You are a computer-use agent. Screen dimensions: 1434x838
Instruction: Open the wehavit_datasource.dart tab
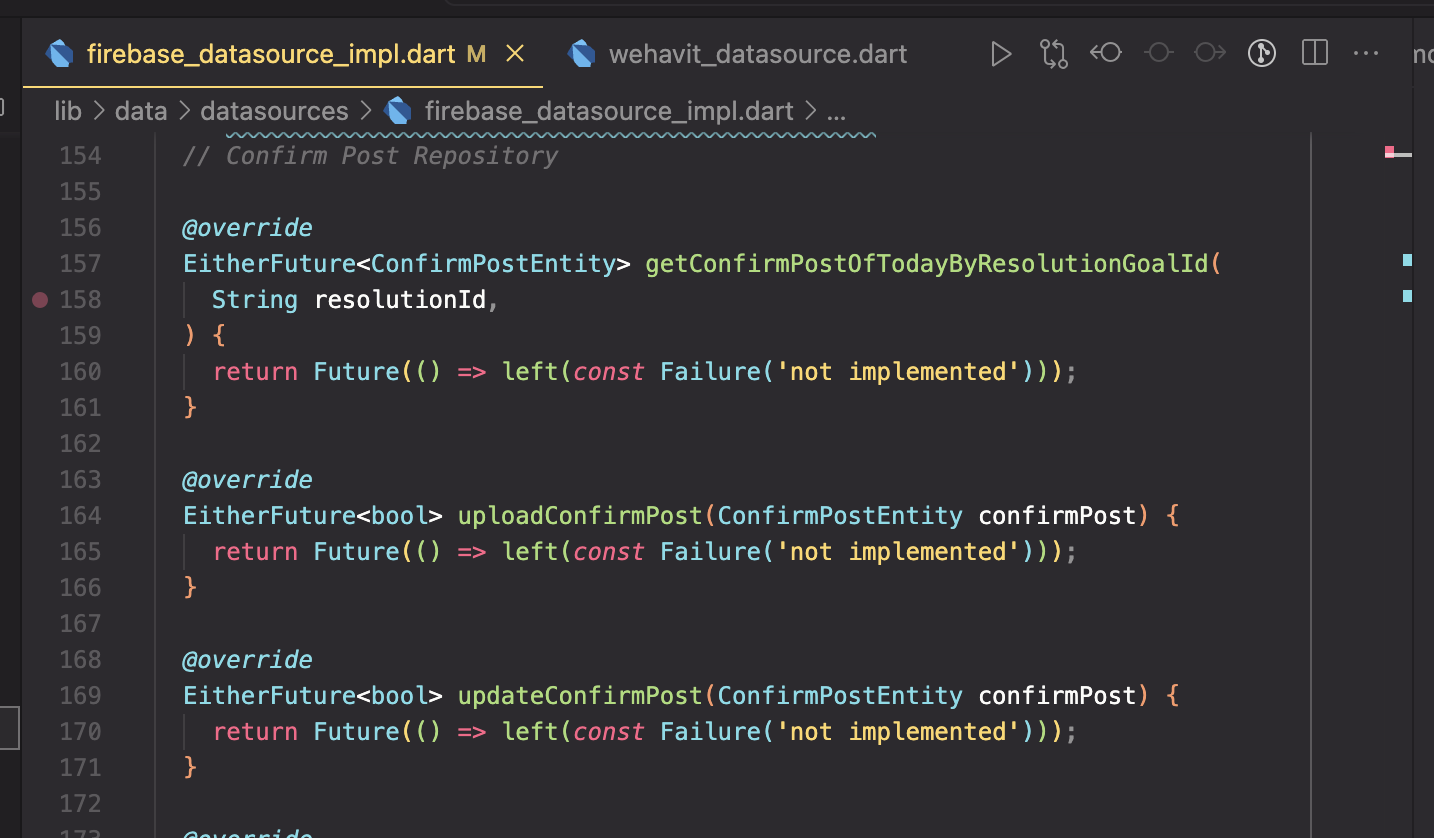[x=757, y=54]
